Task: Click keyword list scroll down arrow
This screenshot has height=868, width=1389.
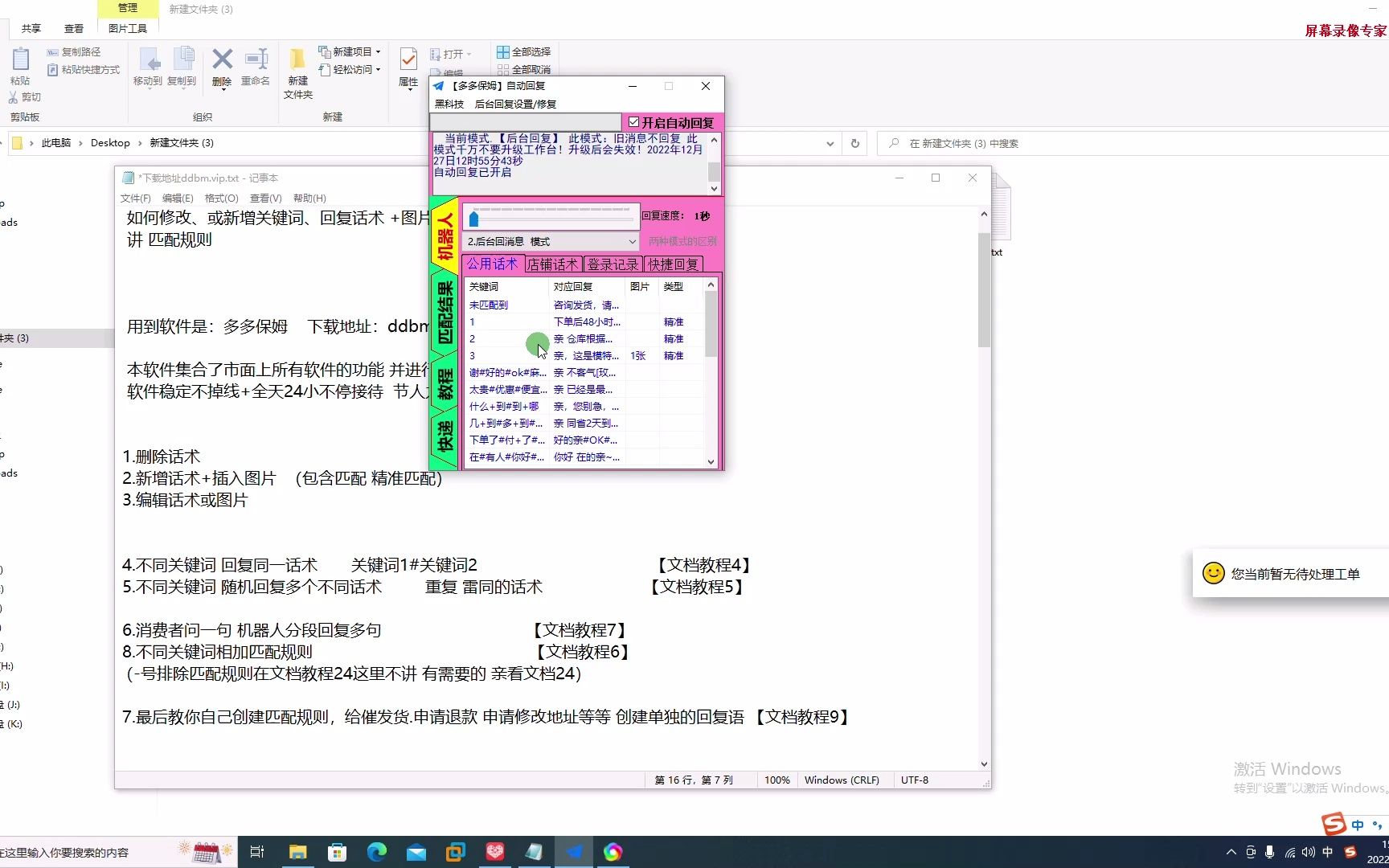Action: tap(711, 462)
